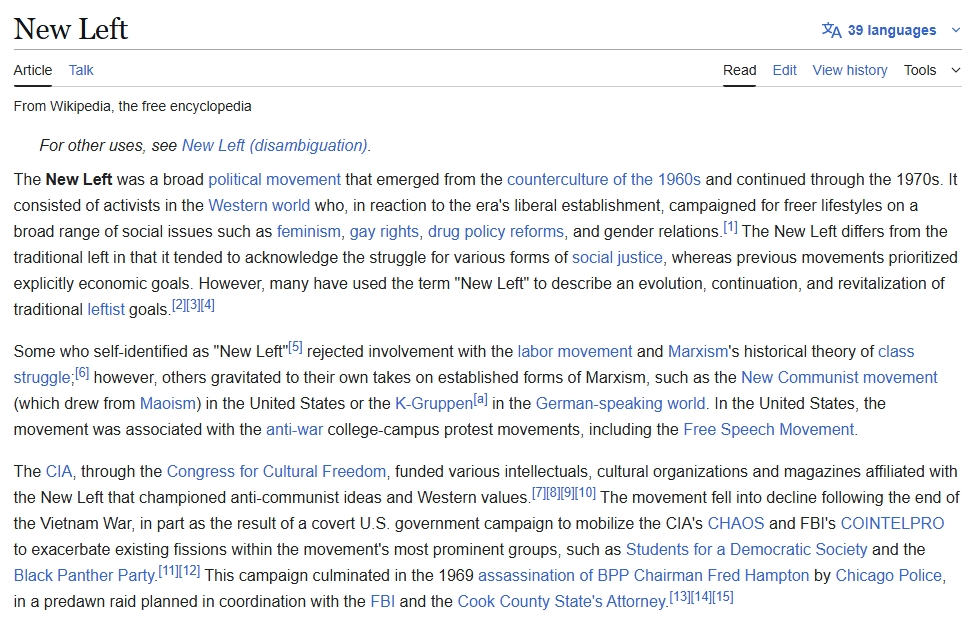The image size is (979, 641).
Task: Open the Edit tab
Action: click(784, 70)
